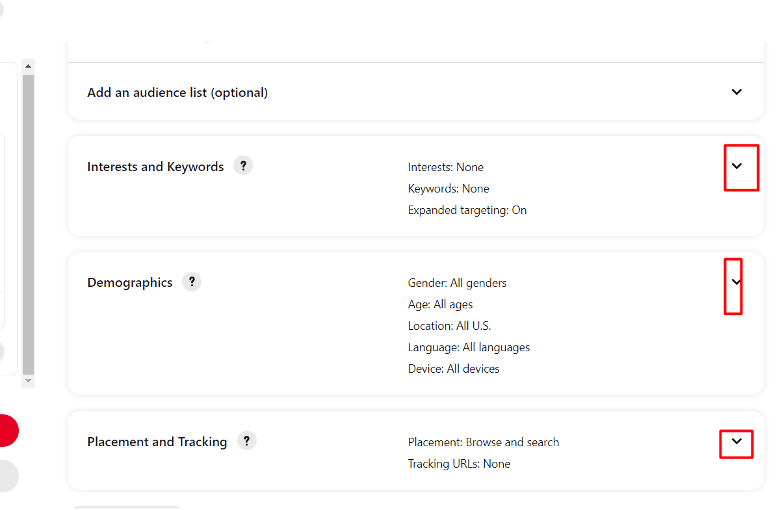Viewport: 780px width, 510px height.
Task: Click the gray circular button below red one
Action: coord(6,476)
